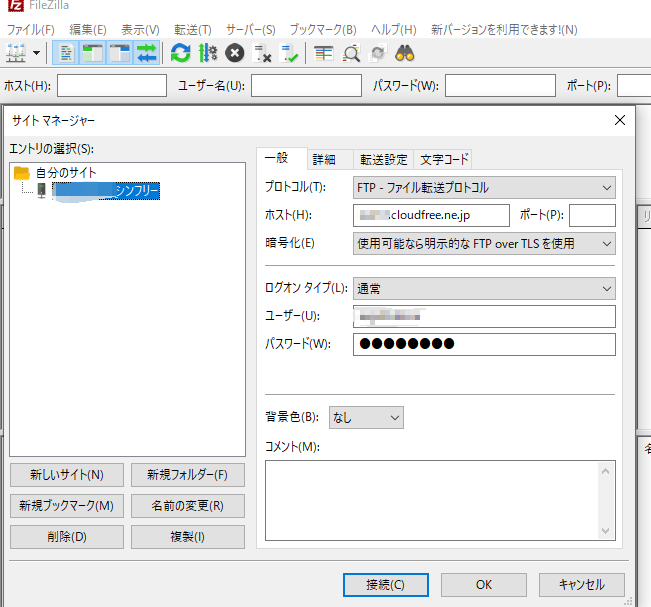Click the Cancel current operation icon
The height and width of the screenshot is (607, 651).
235,53
